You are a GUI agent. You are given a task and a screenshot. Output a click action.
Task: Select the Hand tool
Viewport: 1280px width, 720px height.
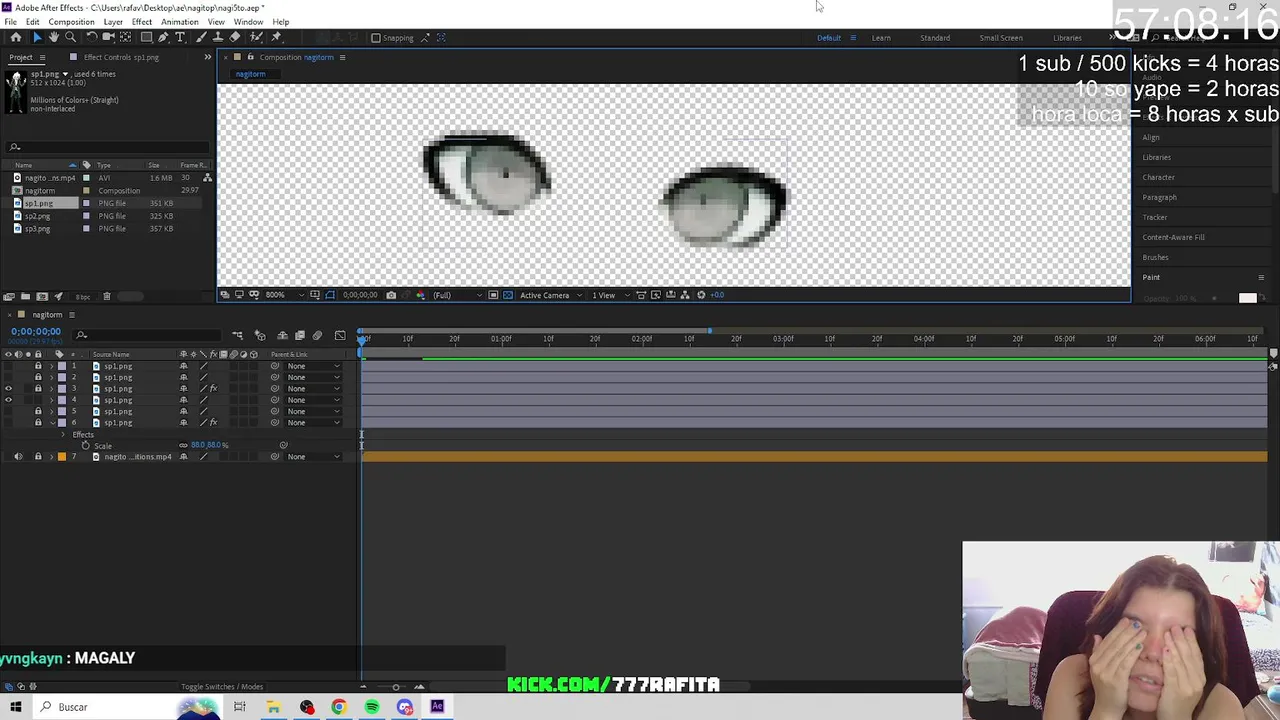(x=54, y=37)
